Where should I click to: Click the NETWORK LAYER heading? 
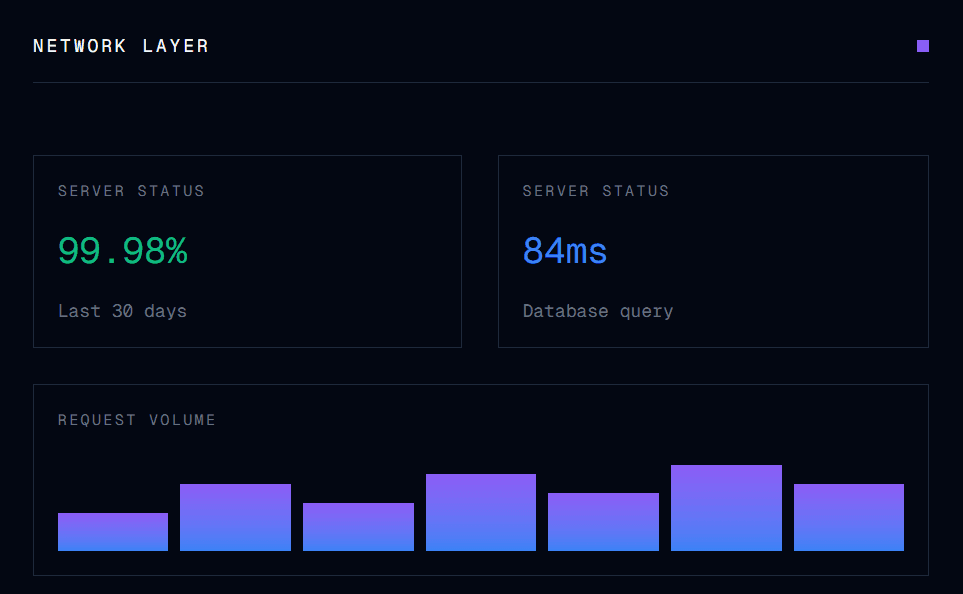point(121,46)
